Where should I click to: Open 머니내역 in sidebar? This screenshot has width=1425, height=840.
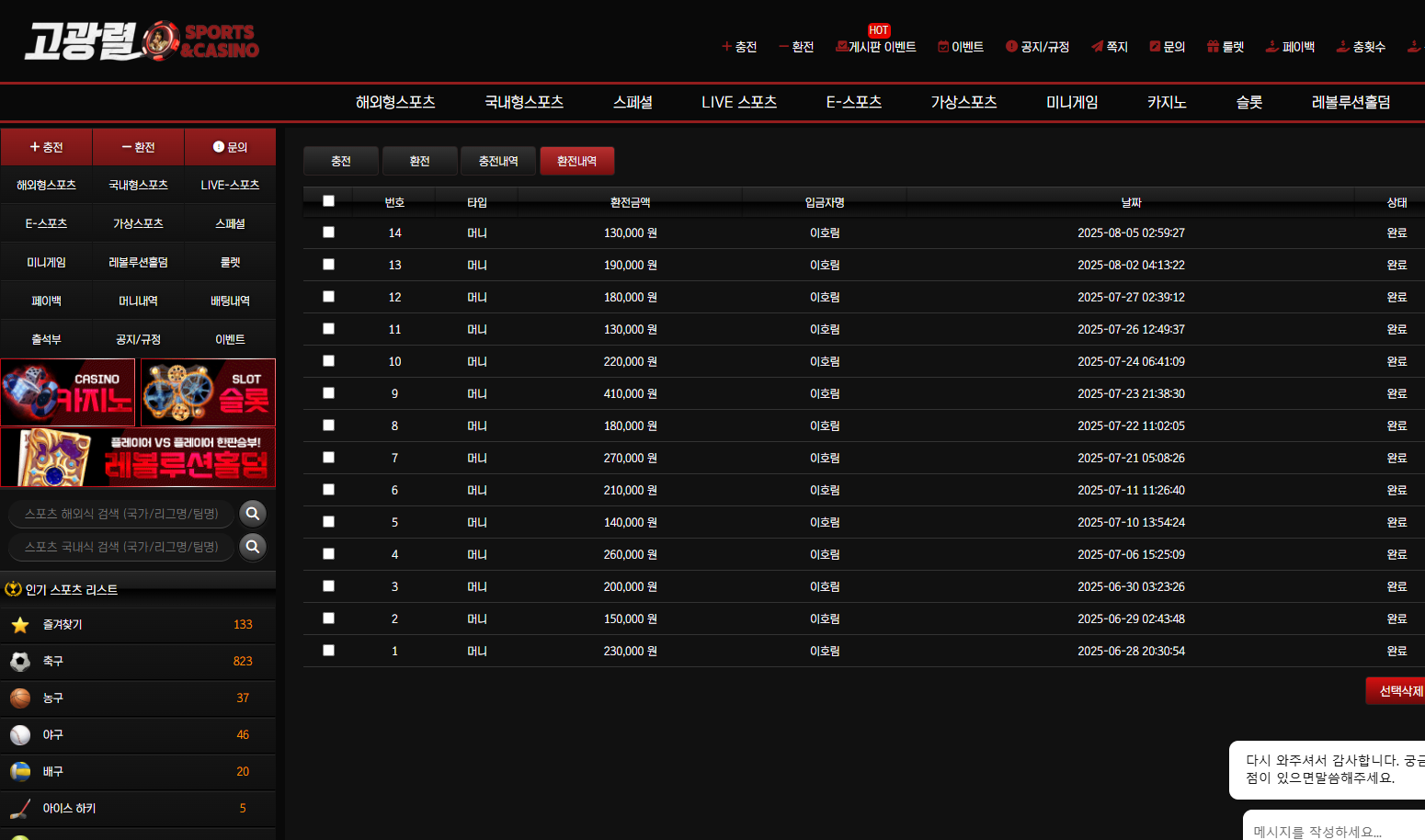point(138,301)
